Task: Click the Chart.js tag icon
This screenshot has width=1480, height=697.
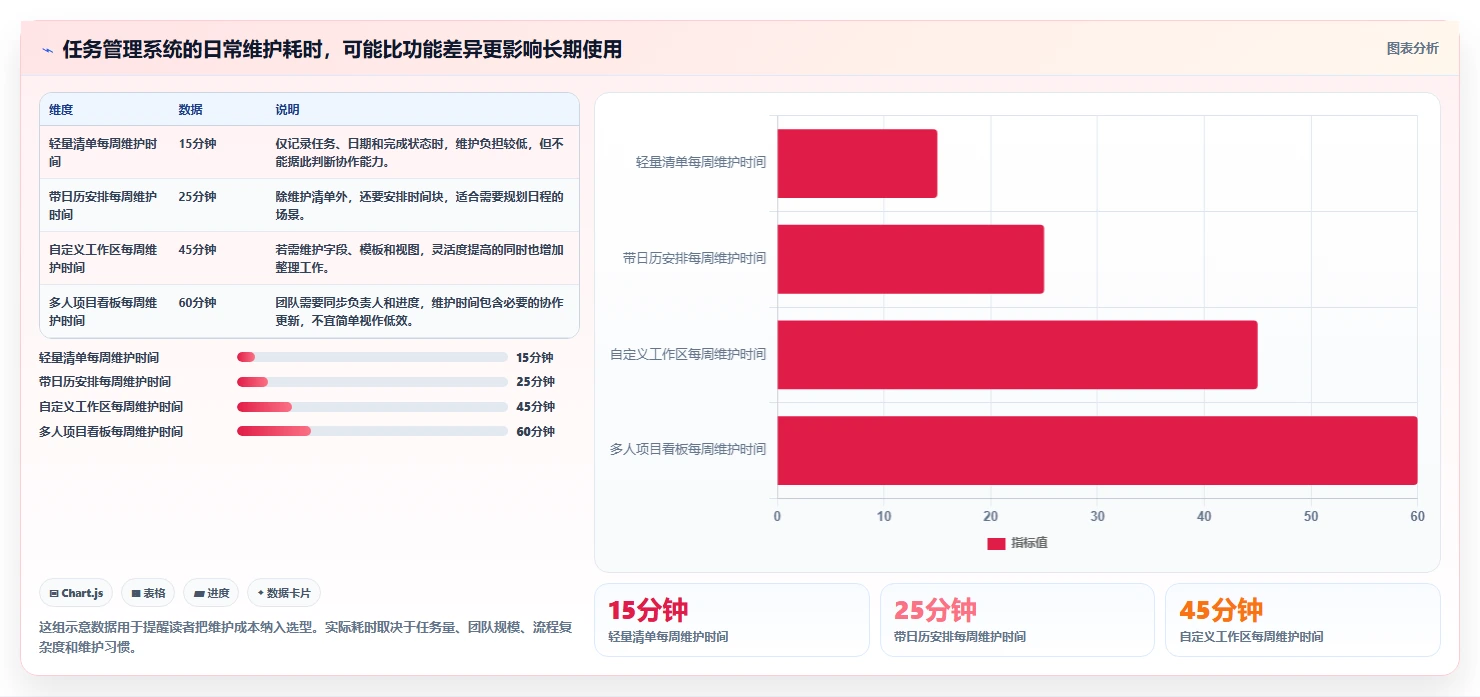Action: coord(54,593)
